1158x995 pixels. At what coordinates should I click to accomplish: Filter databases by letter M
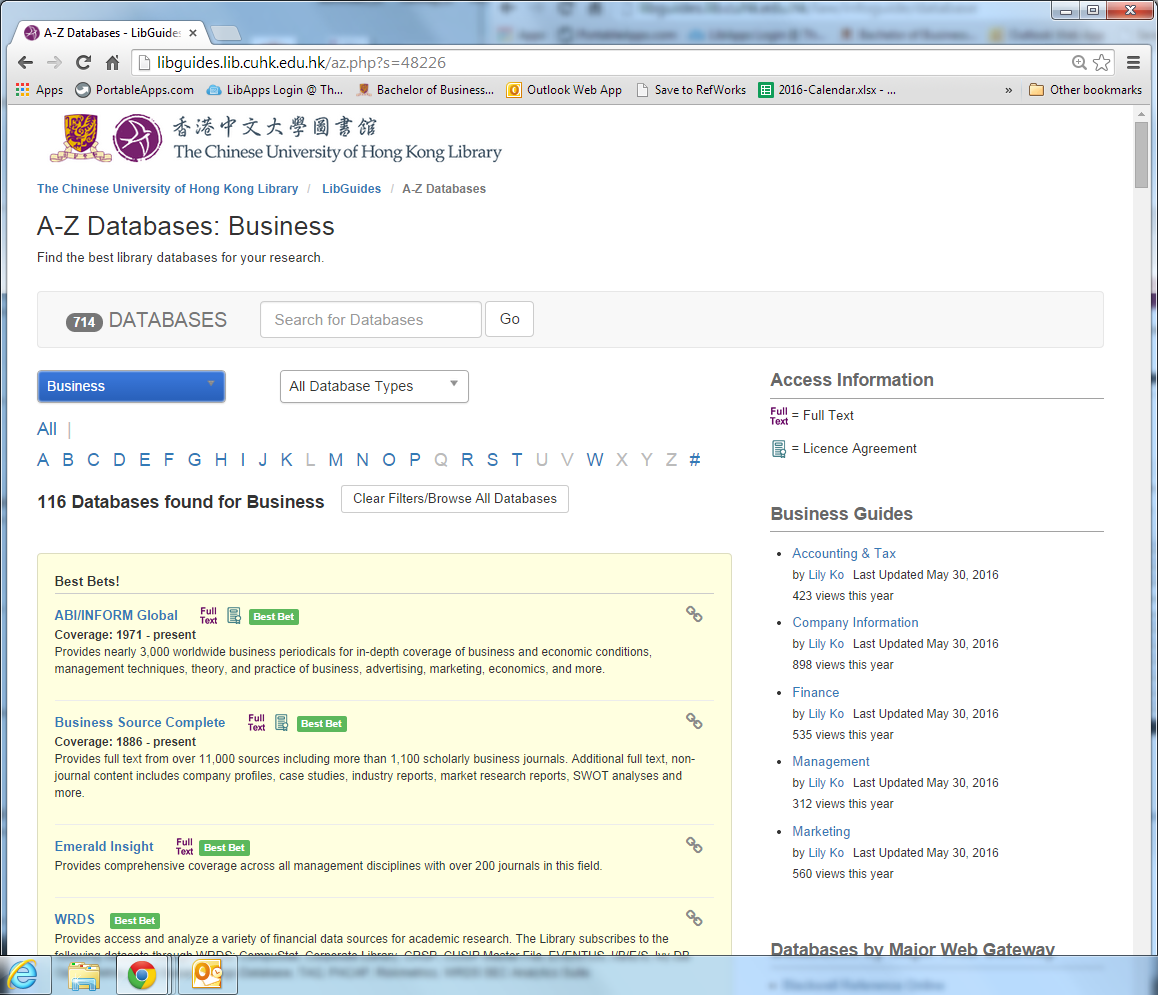point(336,460)
